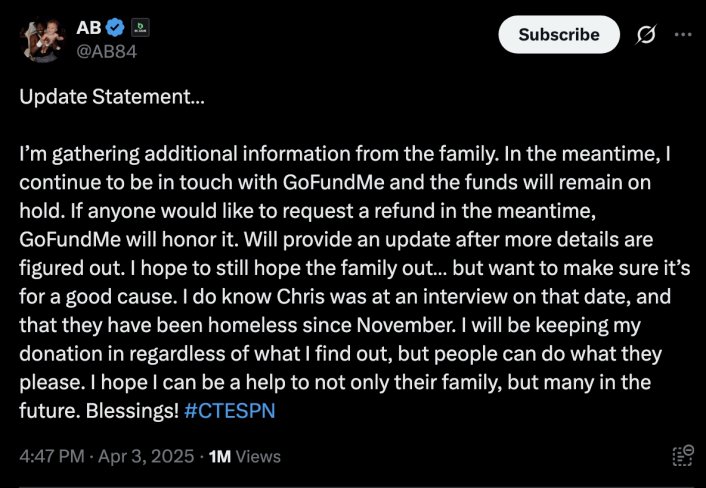This screenshot has height=488, width=706.
Task: Click the blue verified checkmark badge
Action: pos(115,28)
